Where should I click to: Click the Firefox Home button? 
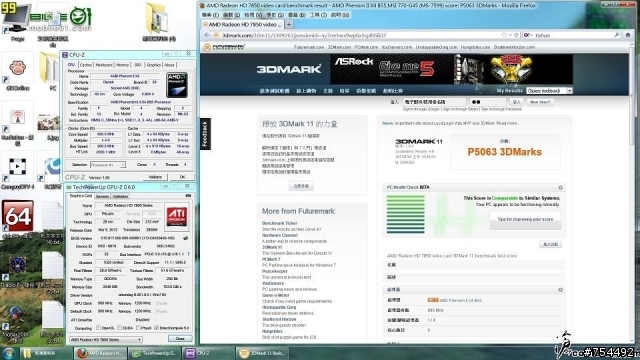click(x=628, y=35)
